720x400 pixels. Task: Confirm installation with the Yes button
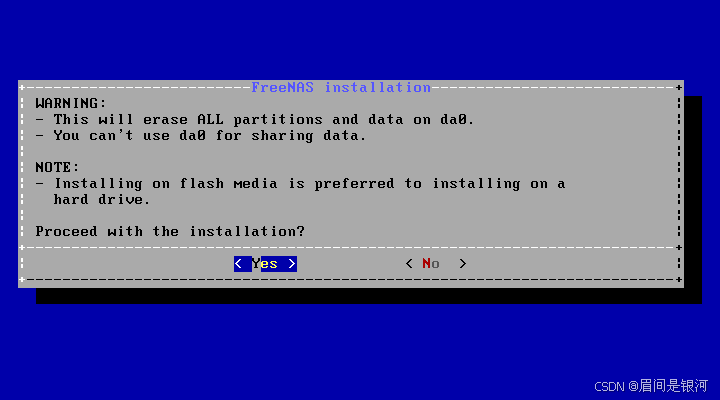click(265, 264)
